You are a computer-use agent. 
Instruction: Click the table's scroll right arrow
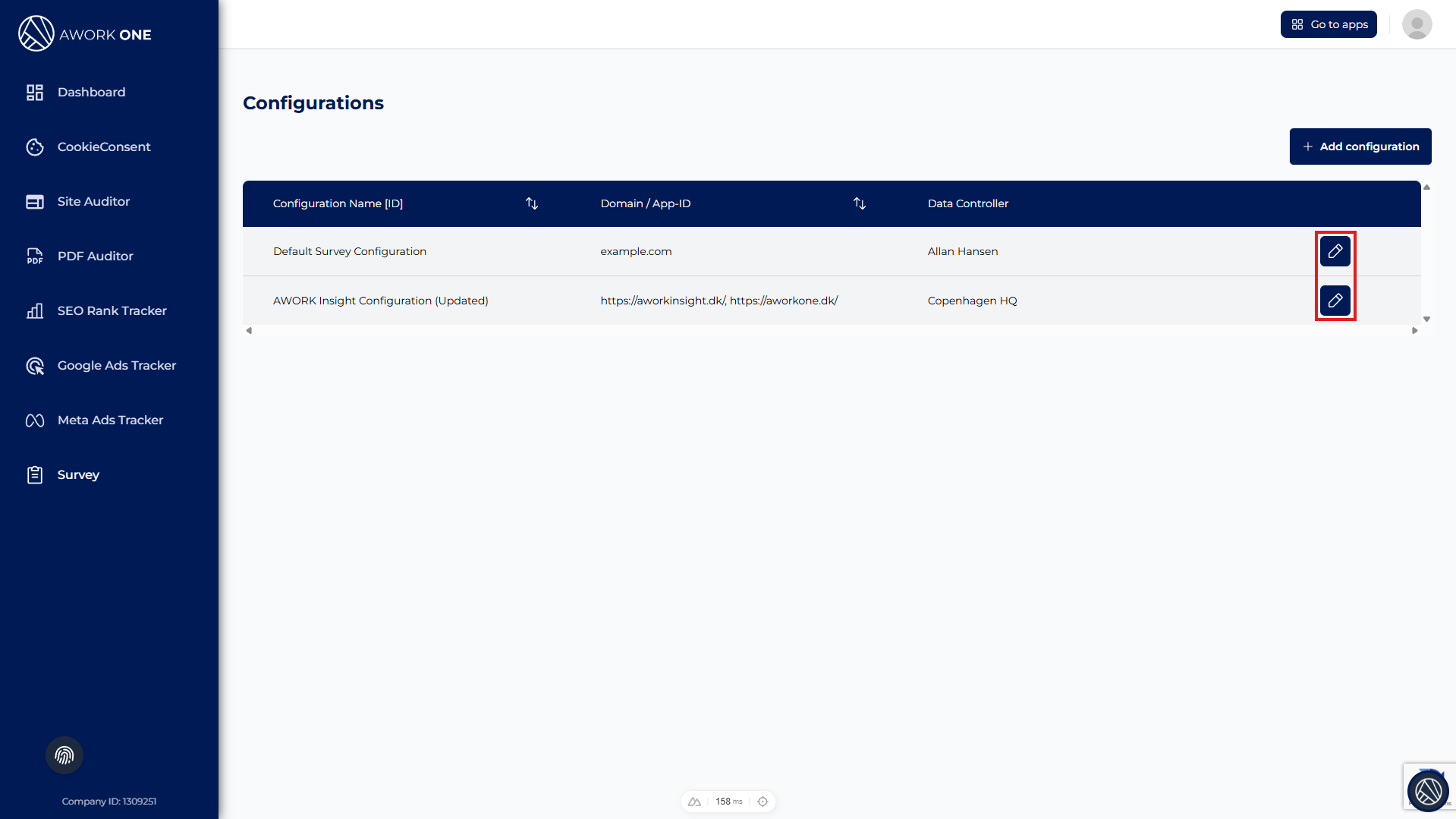(x=1414, y=331)
